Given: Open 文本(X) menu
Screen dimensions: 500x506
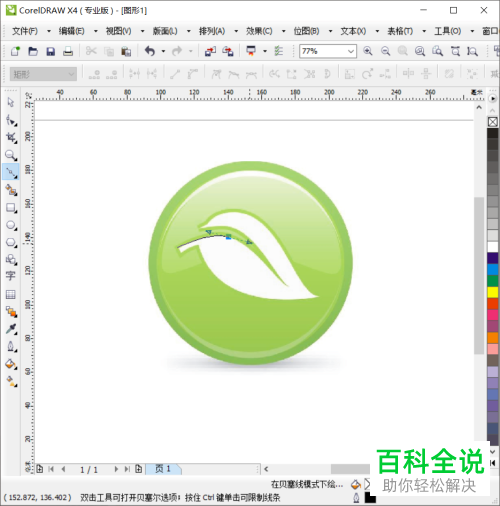Looking at the screenshot, I should point(353,31).
